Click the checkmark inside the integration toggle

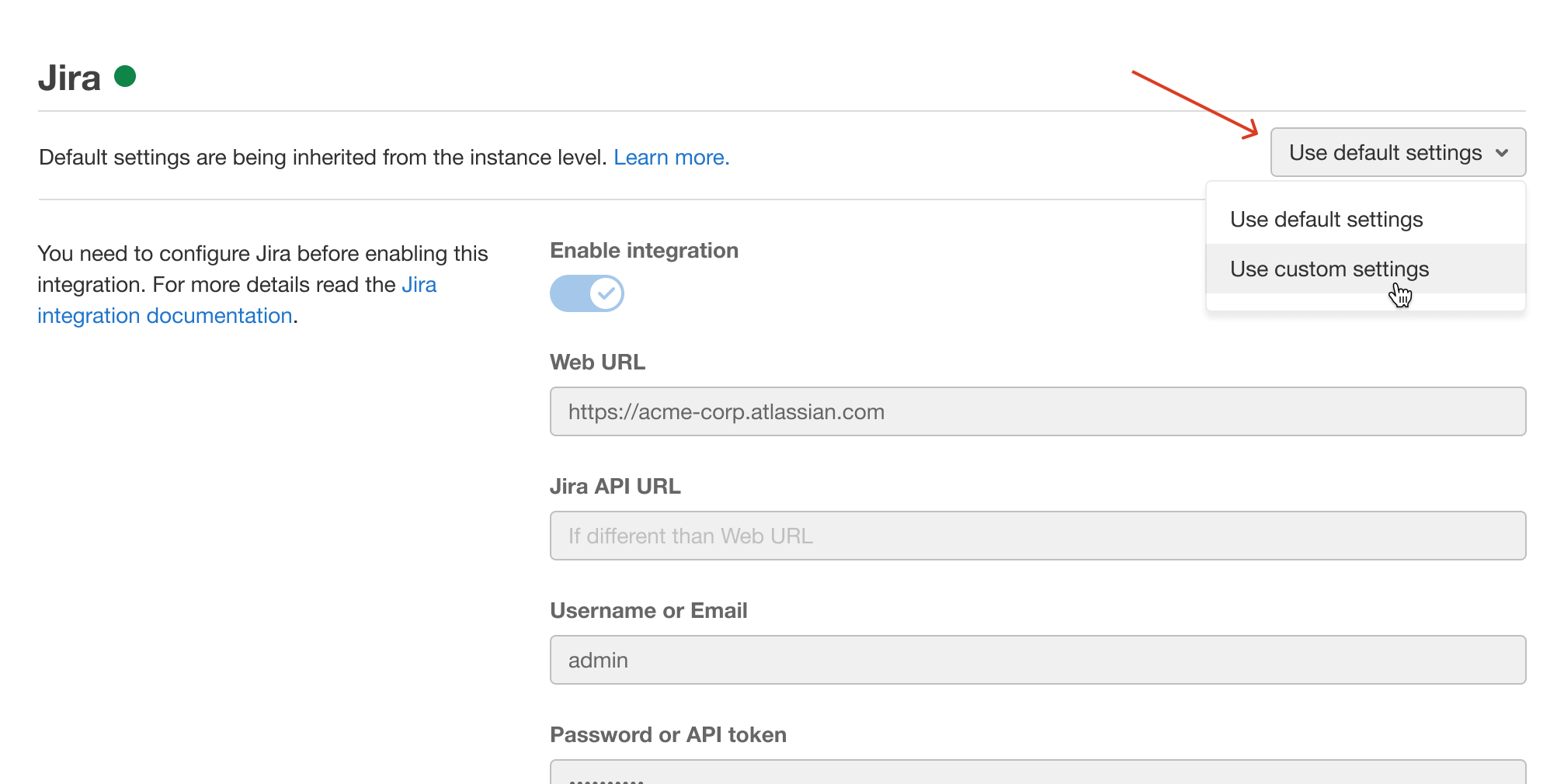(605, 293)
